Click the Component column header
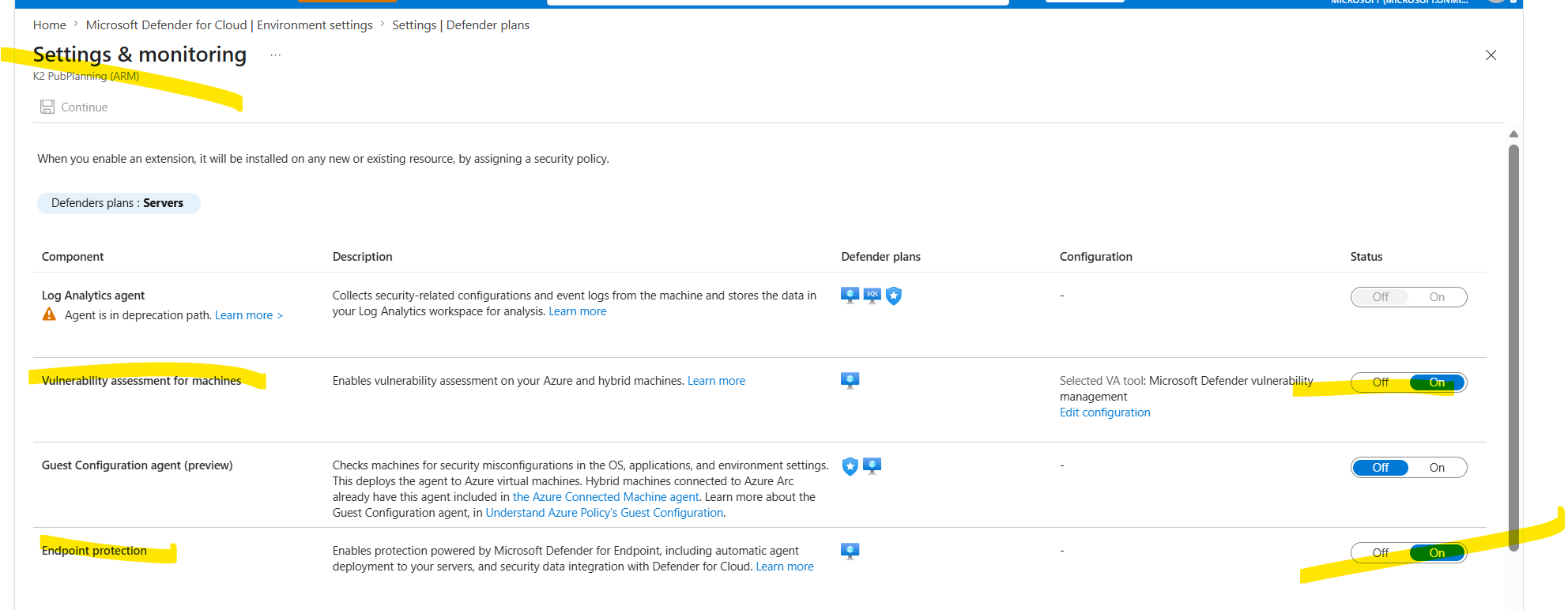This screenshot has height=610, width=1568. [x=73, y=257]
